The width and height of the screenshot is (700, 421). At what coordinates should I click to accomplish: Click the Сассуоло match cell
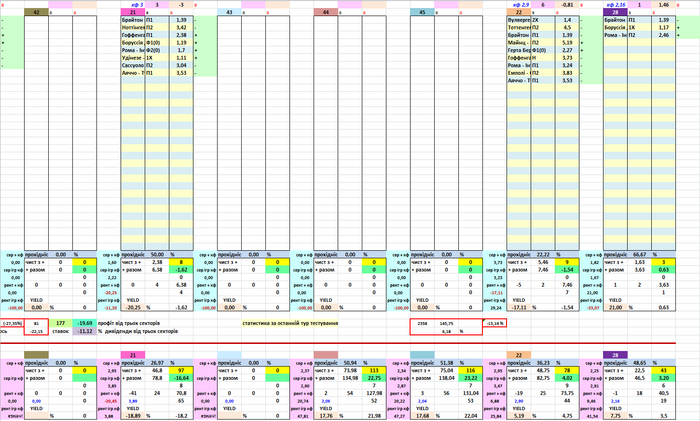tap(133, 65)
